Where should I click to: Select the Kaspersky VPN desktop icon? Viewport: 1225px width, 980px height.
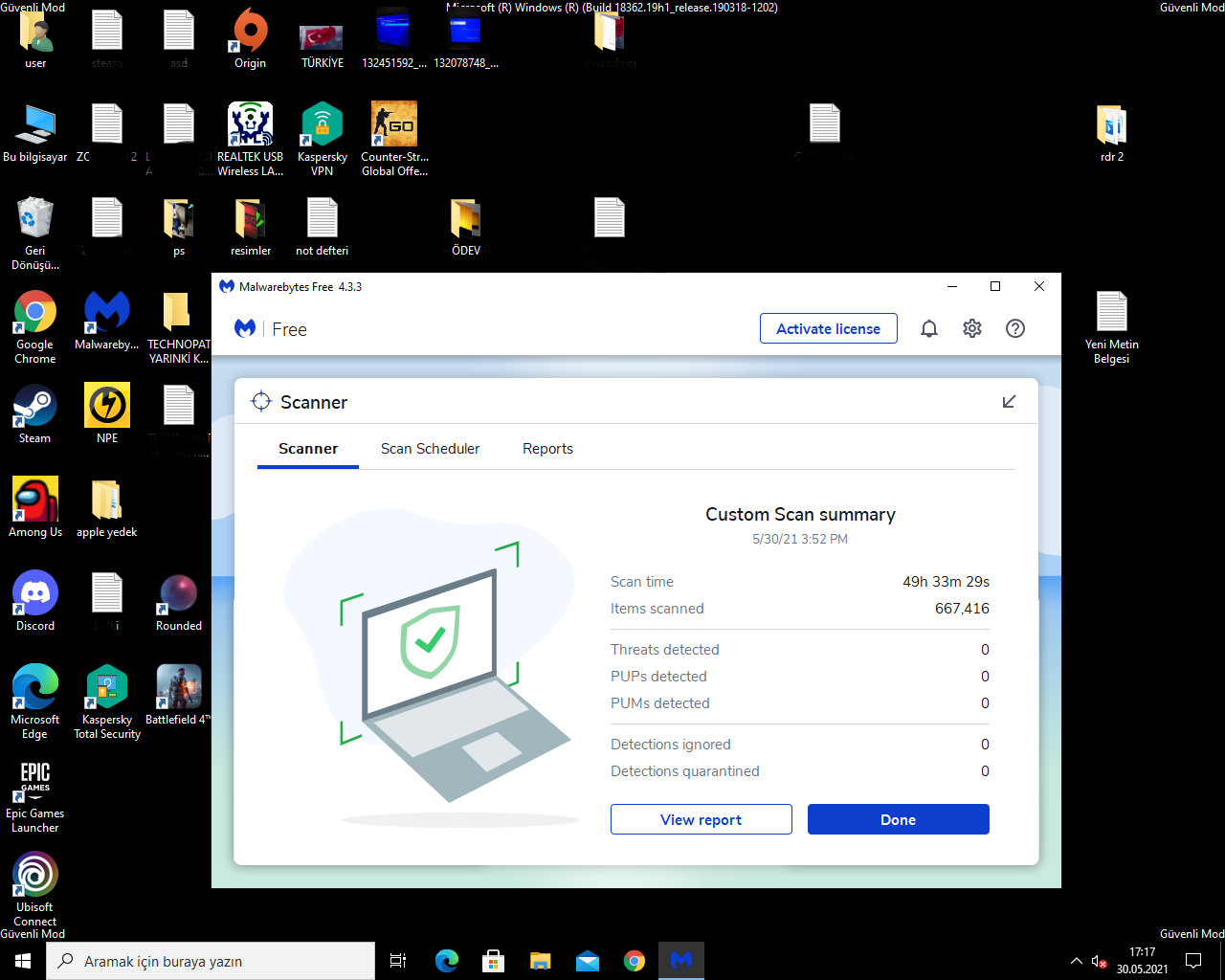[x=323, y=139]
